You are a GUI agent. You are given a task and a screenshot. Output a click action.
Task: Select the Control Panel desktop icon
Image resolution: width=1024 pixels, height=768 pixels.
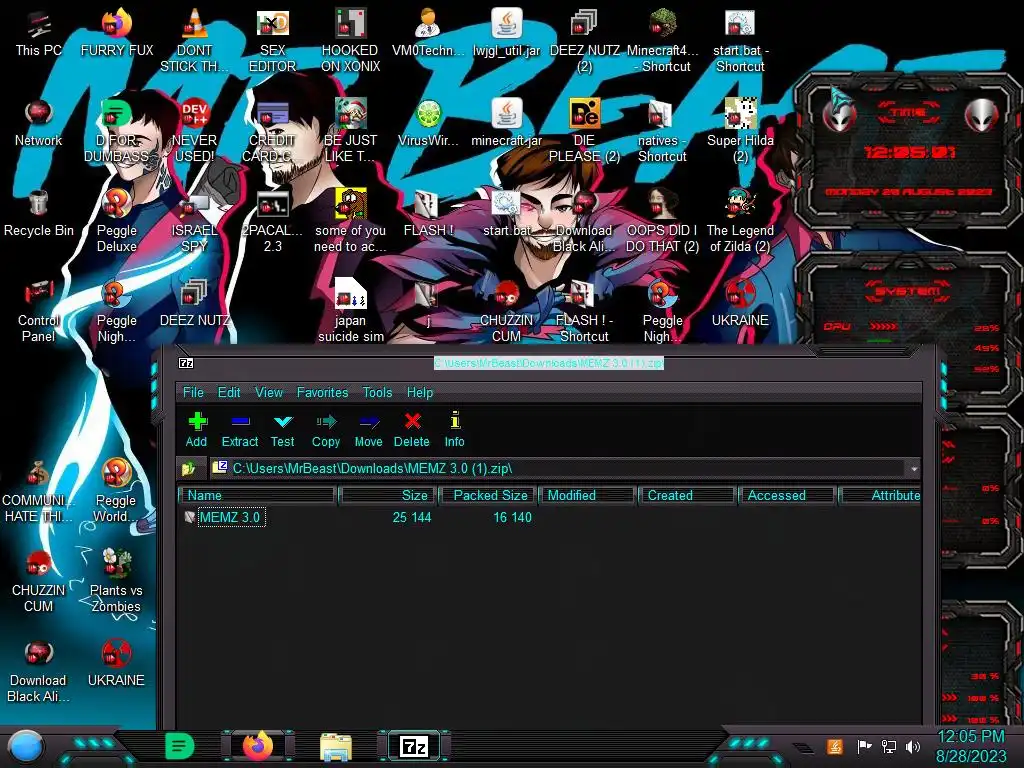(39, 312)
